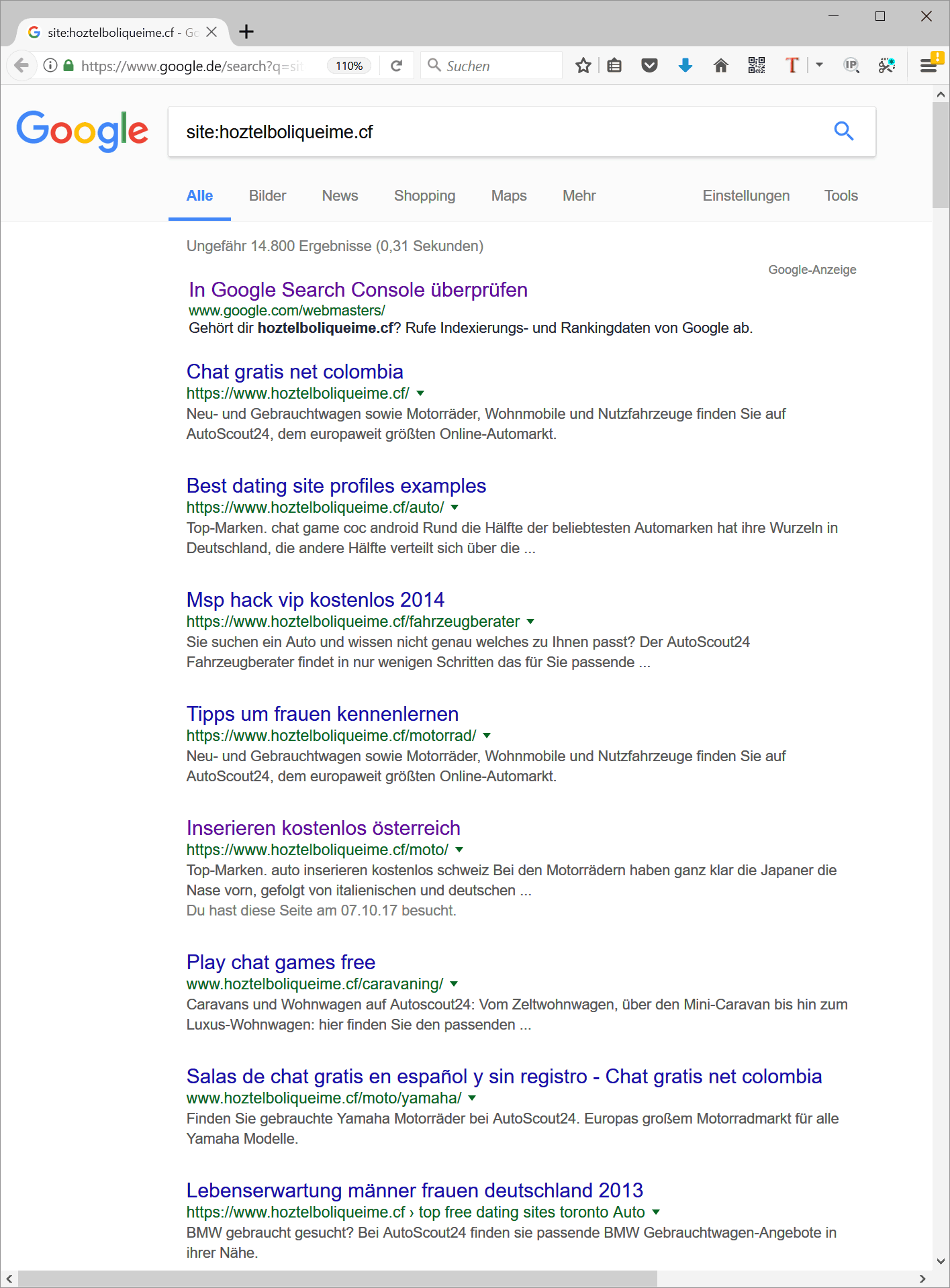Open 'Msp hack vip kostenlos 2014' result
950x1288 pixels.
pyautogui.click(x=316, y=600)
